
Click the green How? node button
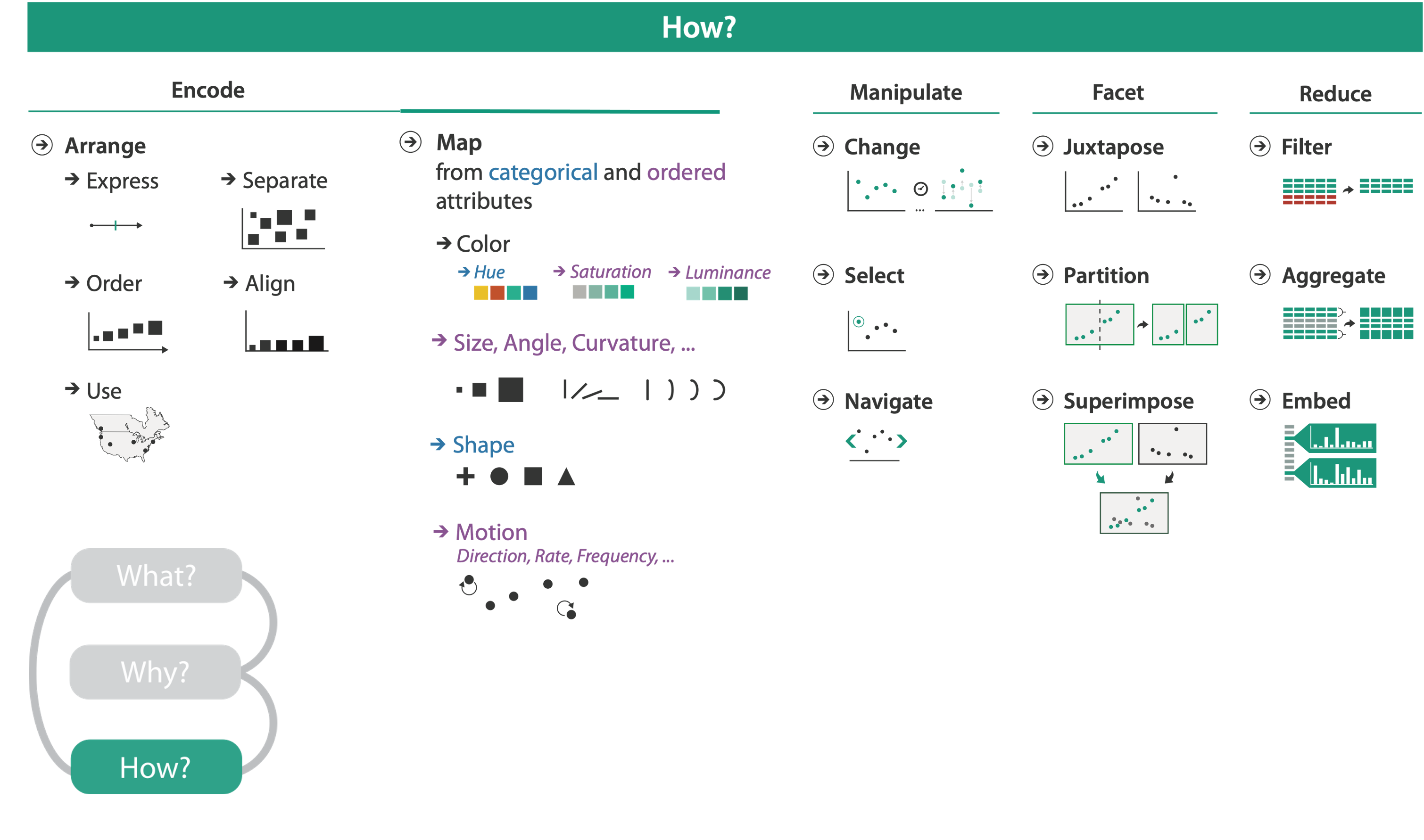click(x=156, y=767)
